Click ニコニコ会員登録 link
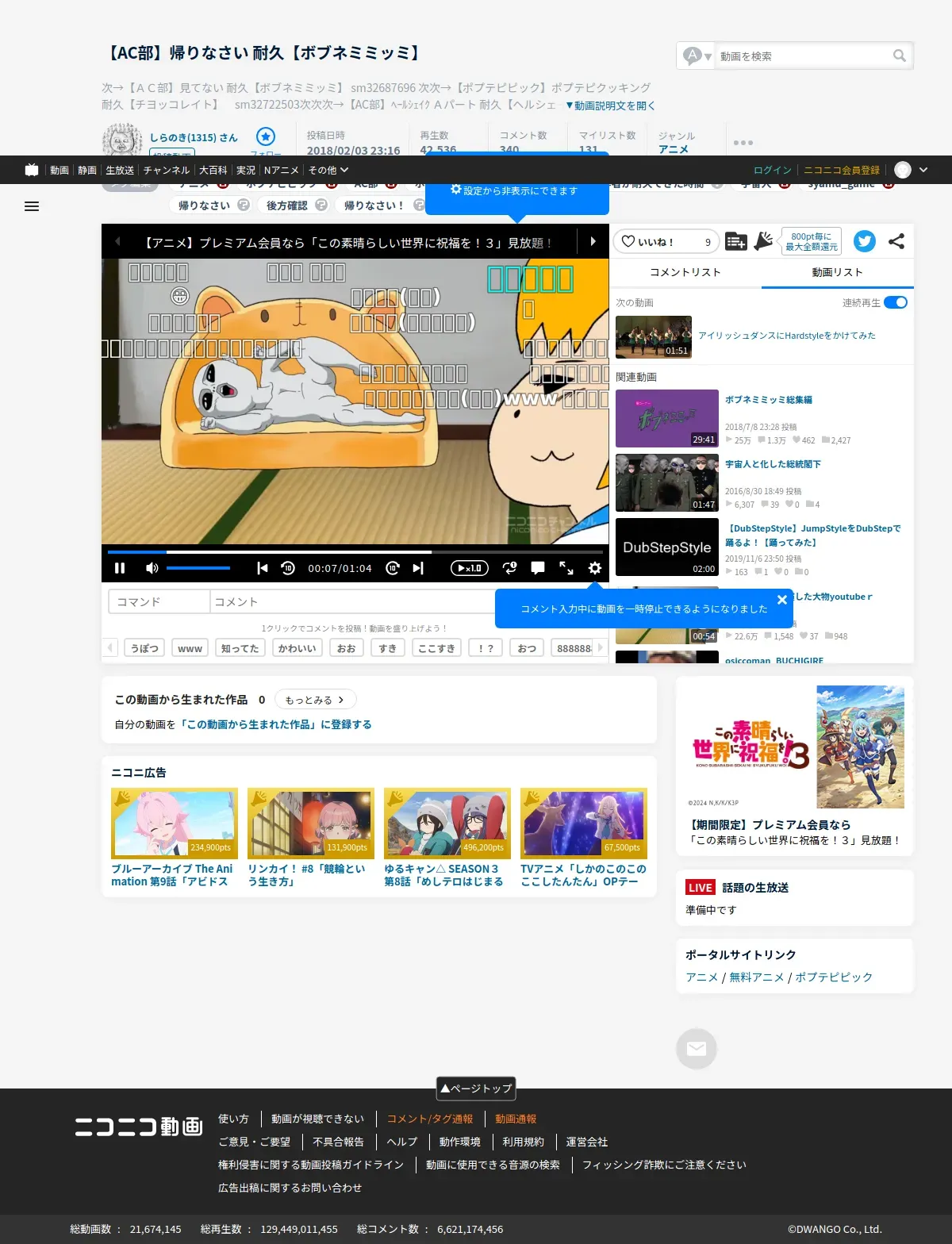The height and width of the screenshot is (1244, 952). [x=842, y=170]
